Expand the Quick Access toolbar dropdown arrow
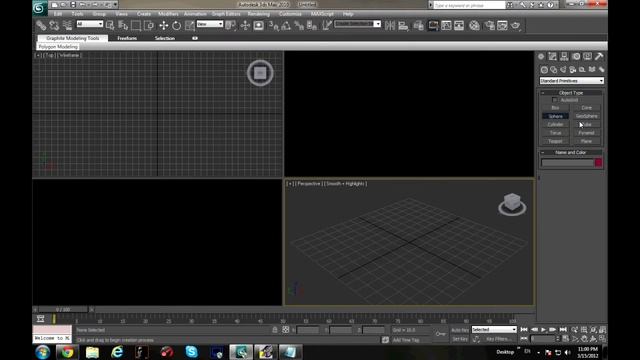 [x=116, y=4]
